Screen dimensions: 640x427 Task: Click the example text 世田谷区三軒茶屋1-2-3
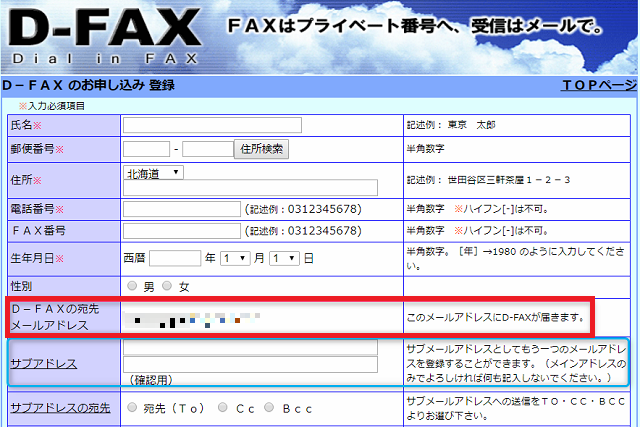[x=509, y=180]
